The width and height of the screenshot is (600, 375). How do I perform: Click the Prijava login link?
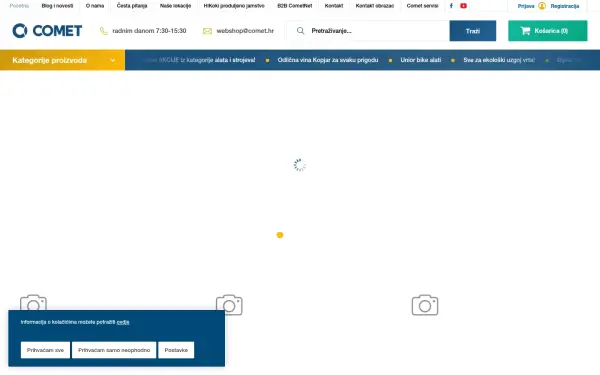(526, 6)
